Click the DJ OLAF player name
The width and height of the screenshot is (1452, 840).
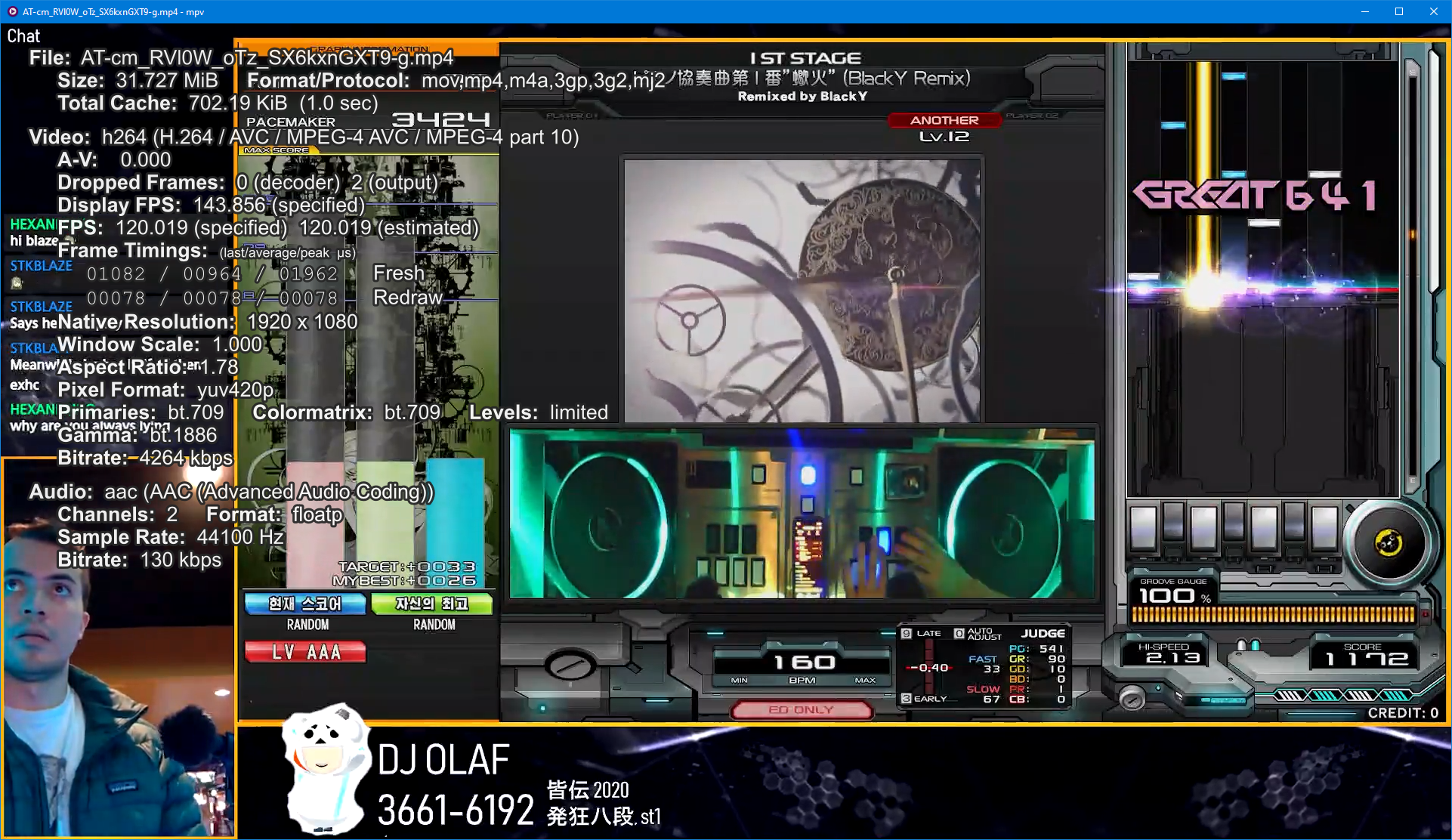pyautogui.click(x=443, y=760)
